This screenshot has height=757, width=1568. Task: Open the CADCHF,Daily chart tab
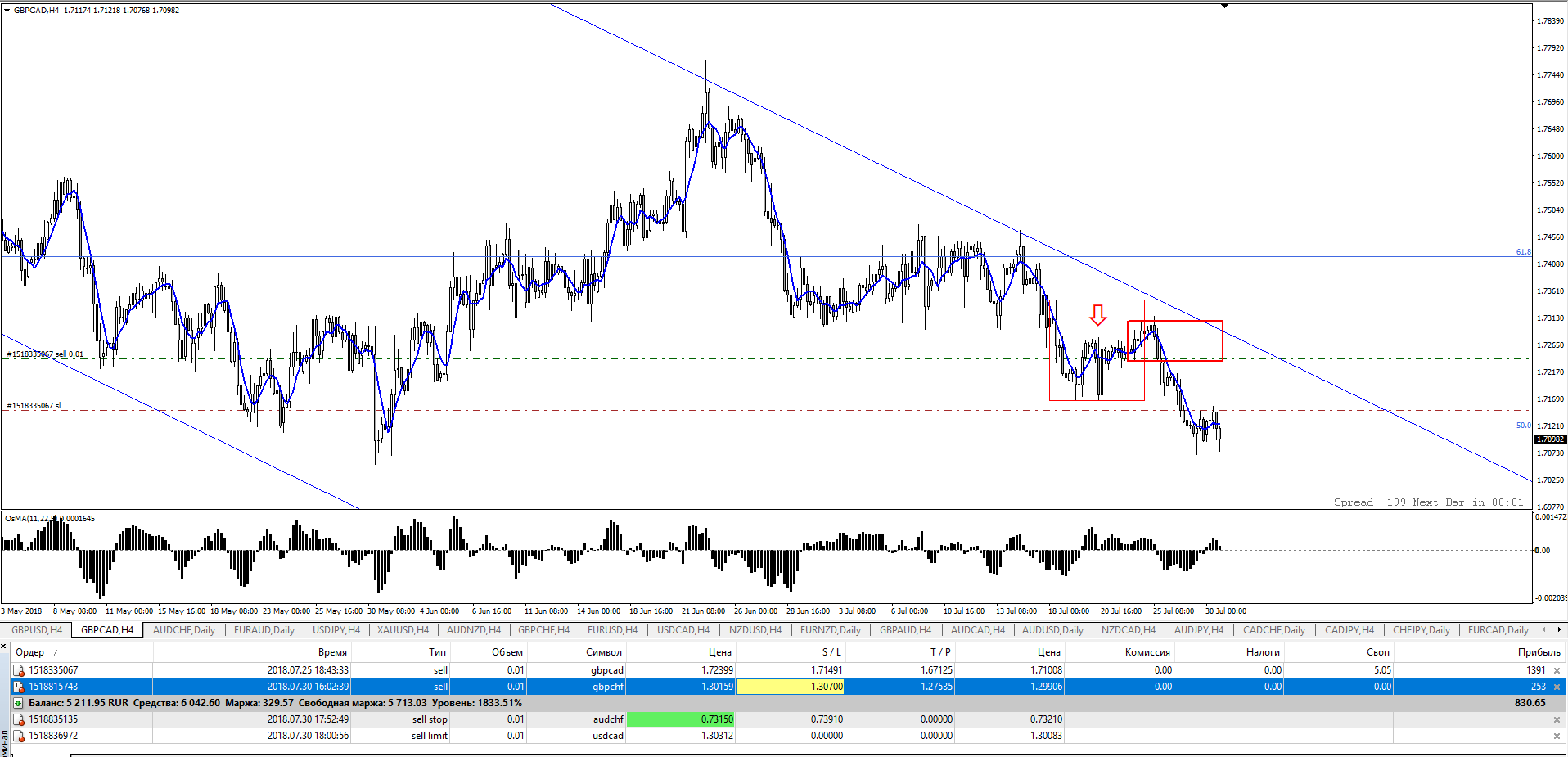click(x=1274, y=630)
